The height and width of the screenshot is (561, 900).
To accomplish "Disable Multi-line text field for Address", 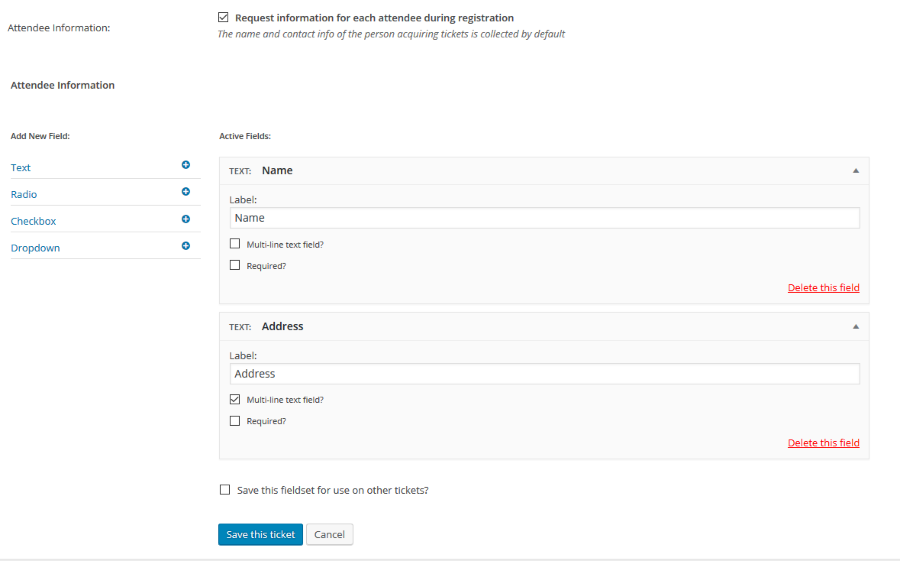I will click(x=235, y=399).
